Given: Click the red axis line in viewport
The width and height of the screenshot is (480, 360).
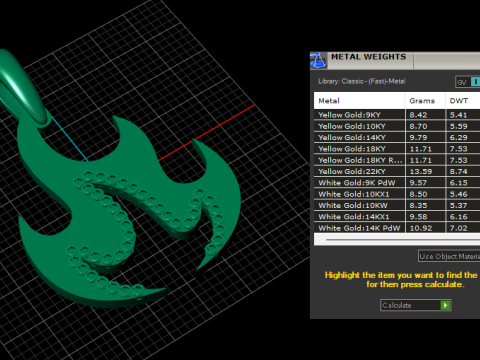Looking at the screenshot, I should click(207, 133).
